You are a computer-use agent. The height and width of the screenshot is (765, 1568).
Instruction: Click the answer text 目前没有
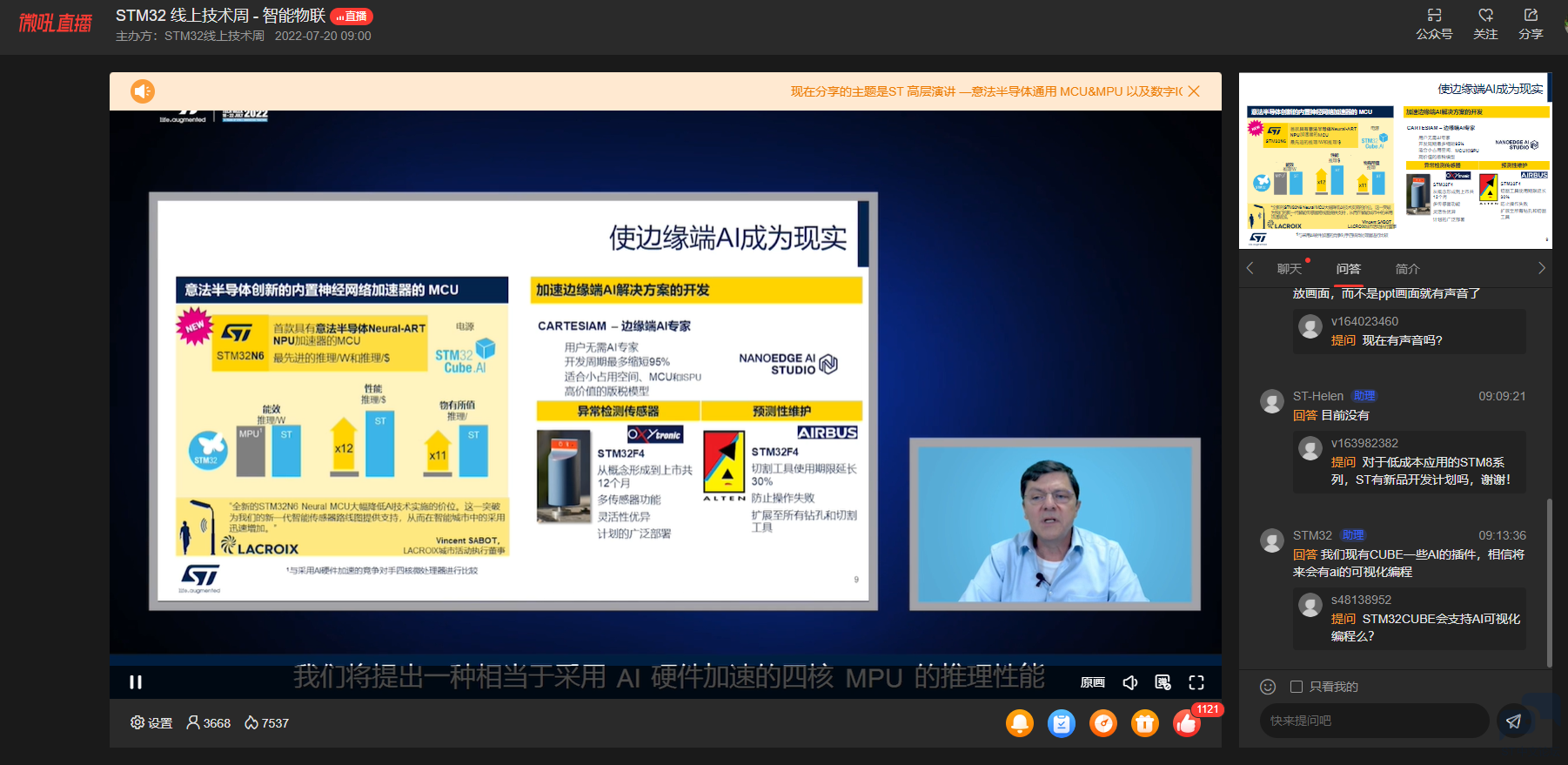1345,415
